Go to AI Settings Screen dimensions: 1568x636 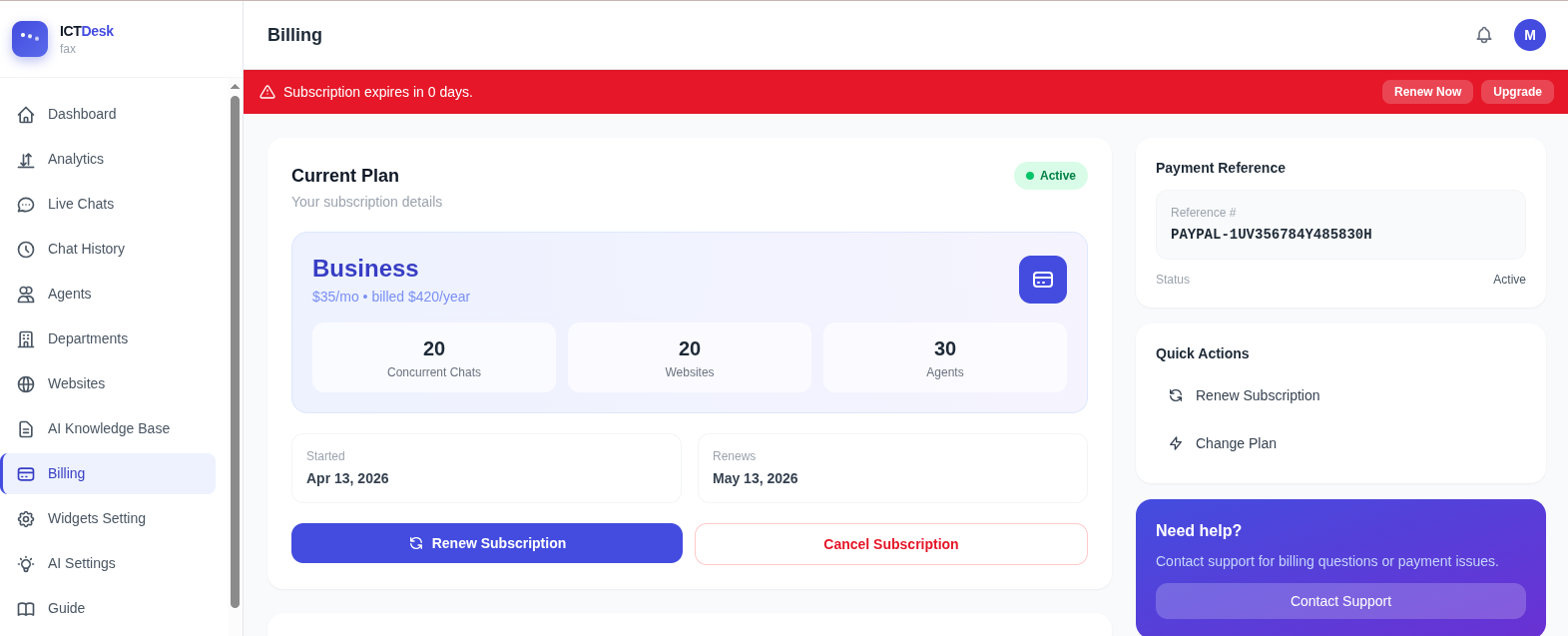point(108,563)
